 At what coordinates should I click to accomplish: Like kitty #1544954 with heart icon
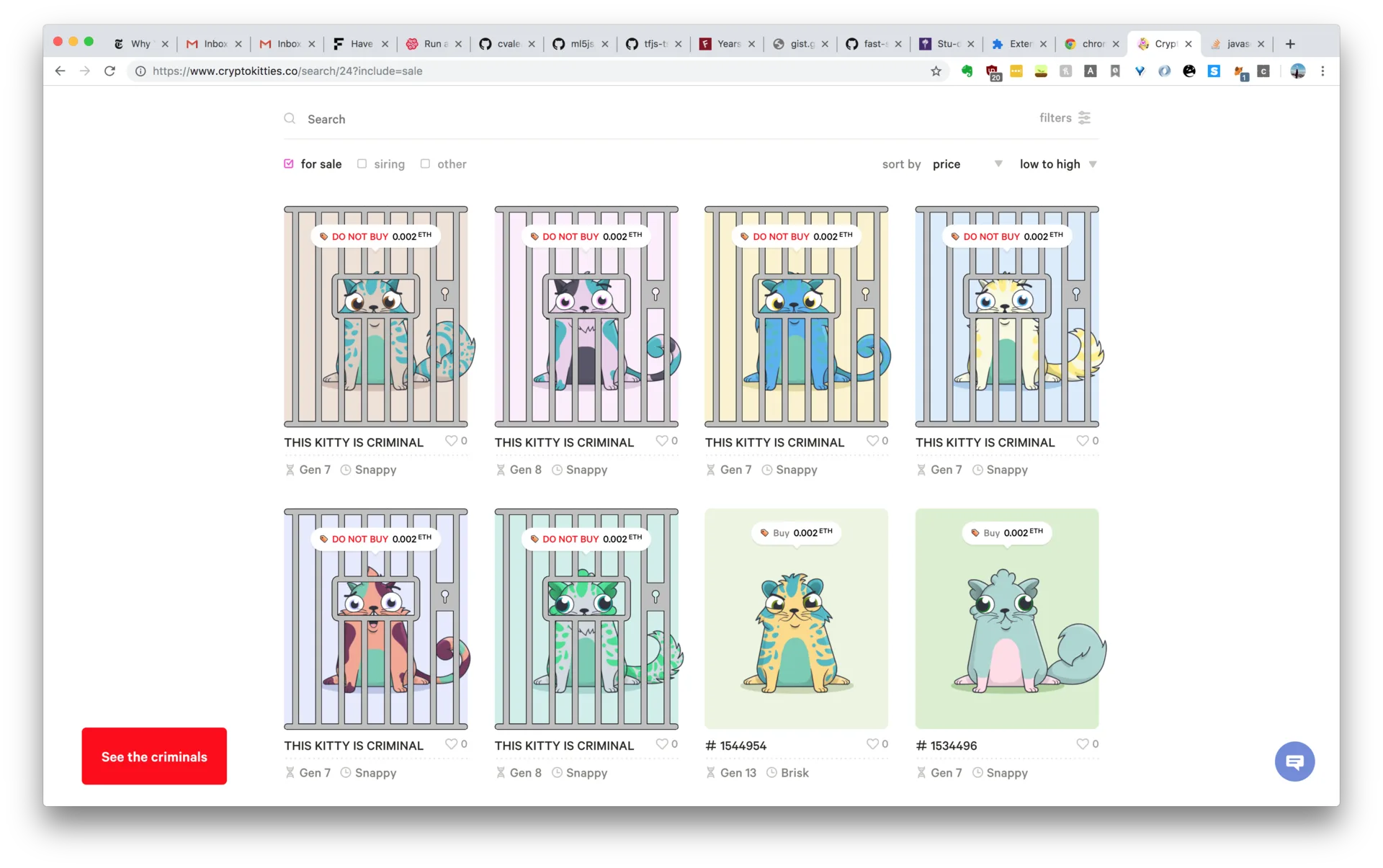[872, 744]
